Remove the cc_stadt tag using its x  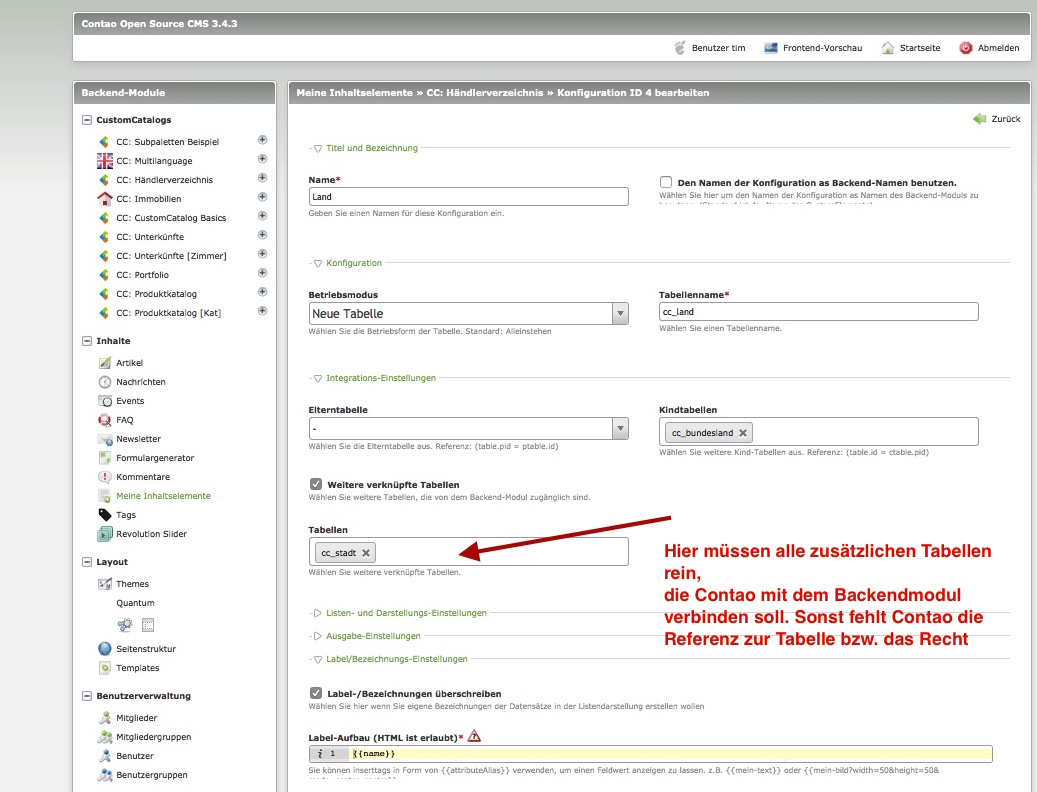[366, 552]
